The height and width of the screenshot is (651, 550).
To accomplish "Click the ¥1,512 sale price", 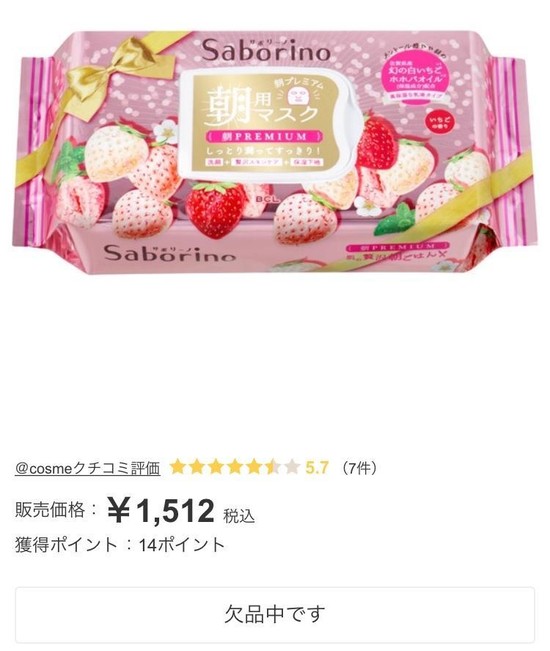I will coord(161,511).
